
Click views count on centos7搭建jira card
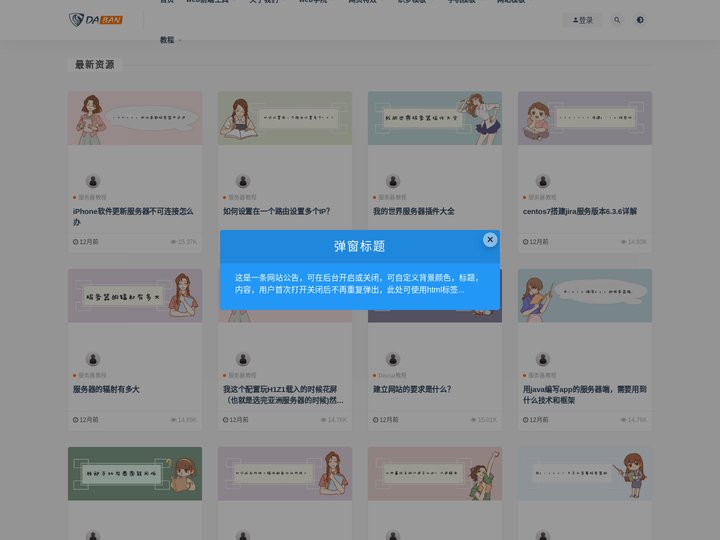634,242
